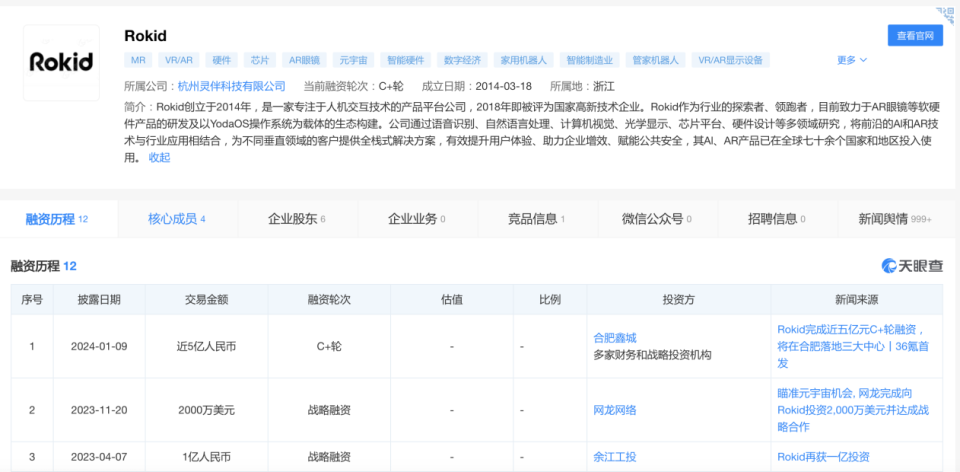Click the 比例 column header
The image size is (960, 472).
point(550,300)
